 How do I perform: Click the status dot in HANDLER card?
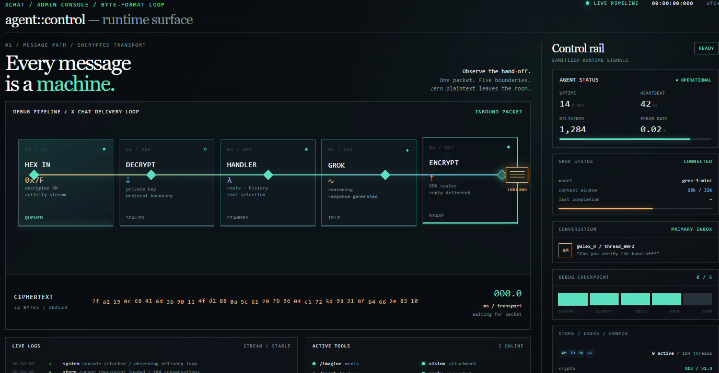coord(306,149)
